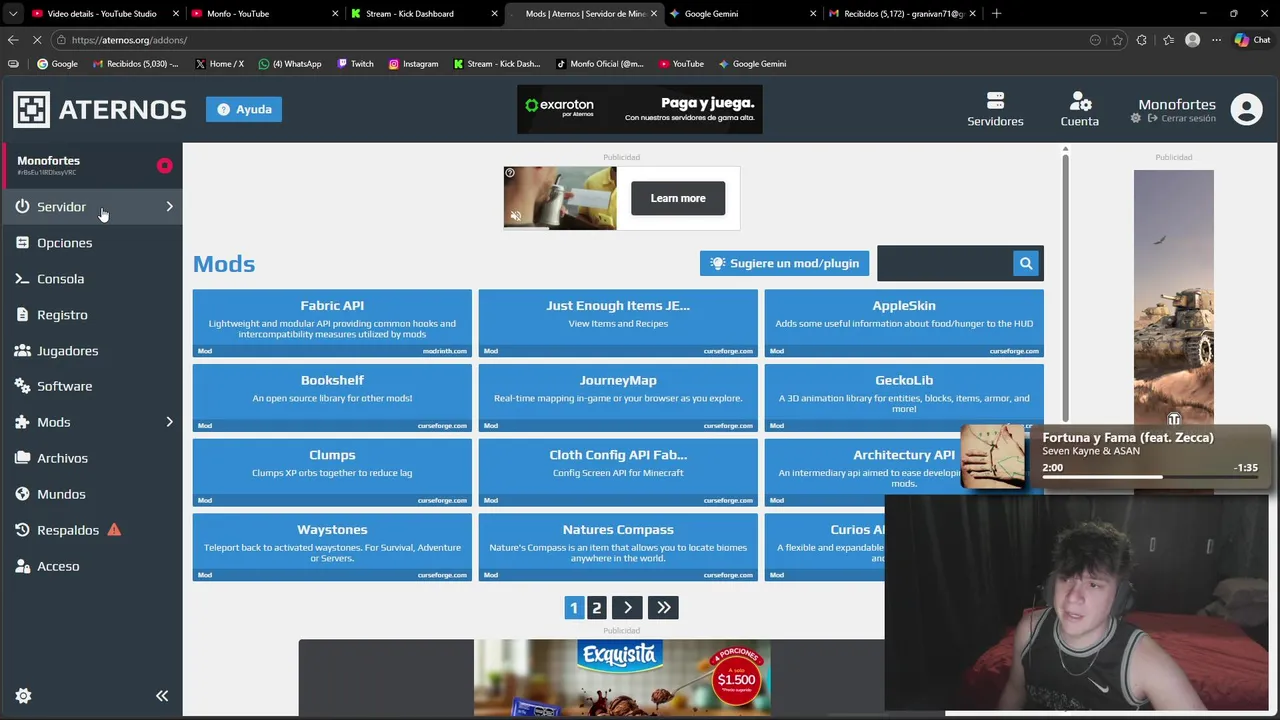Click the Cerrar sesión link
1280x720 pixels.
1188,118
